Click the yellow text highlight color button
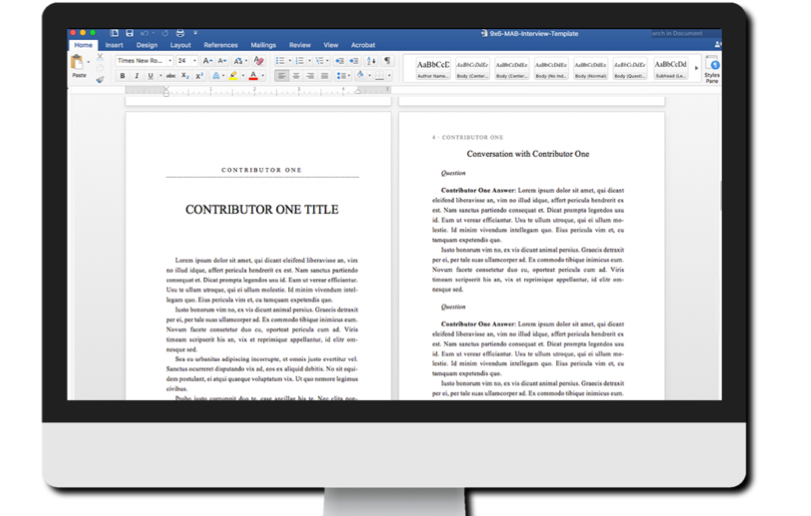Screen dimensions: 811x516 click(234, 75)
